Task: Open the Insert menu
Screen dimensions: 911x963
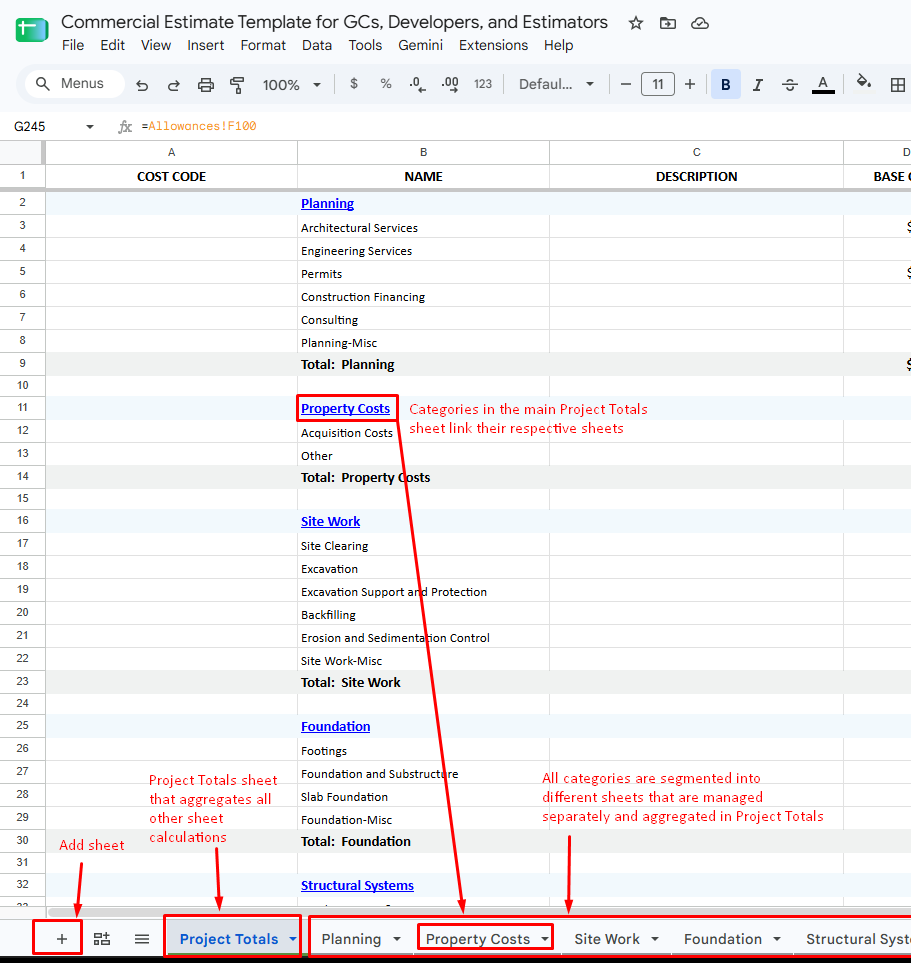Action: point(205,45)
